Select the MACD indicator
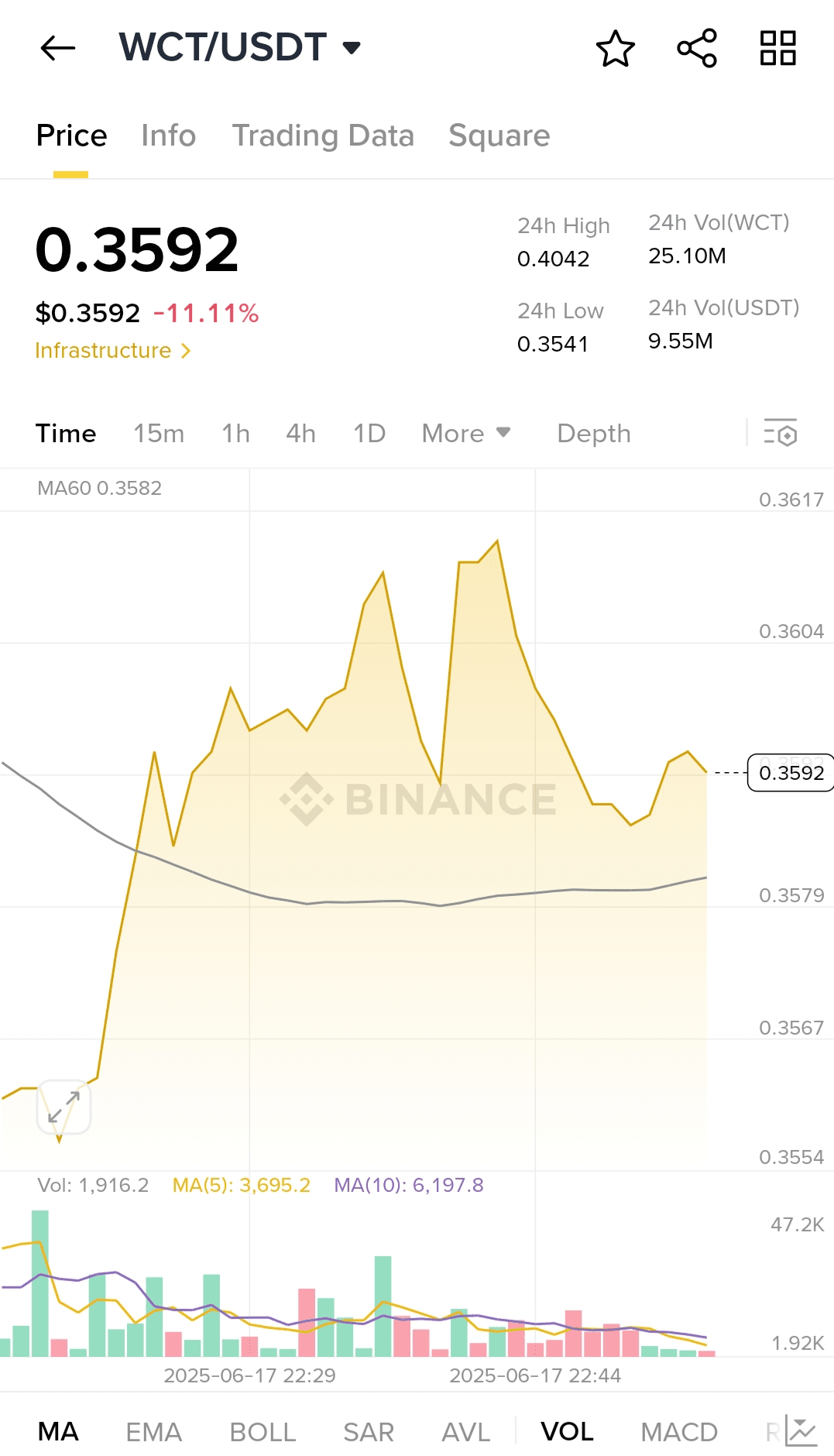The height and width of the screenshot is (1456, 834). (x=679, y=1432)
